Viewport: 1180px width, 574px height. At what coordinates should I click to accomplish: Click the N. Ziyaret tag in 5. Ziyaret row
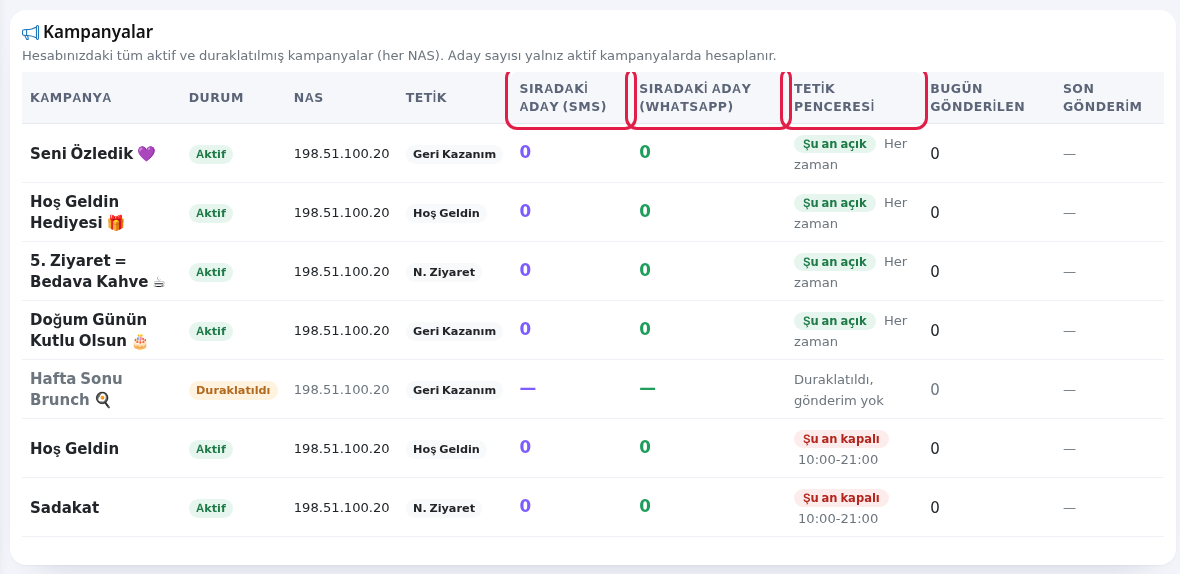pyautogui.click(x=444, y=272)
